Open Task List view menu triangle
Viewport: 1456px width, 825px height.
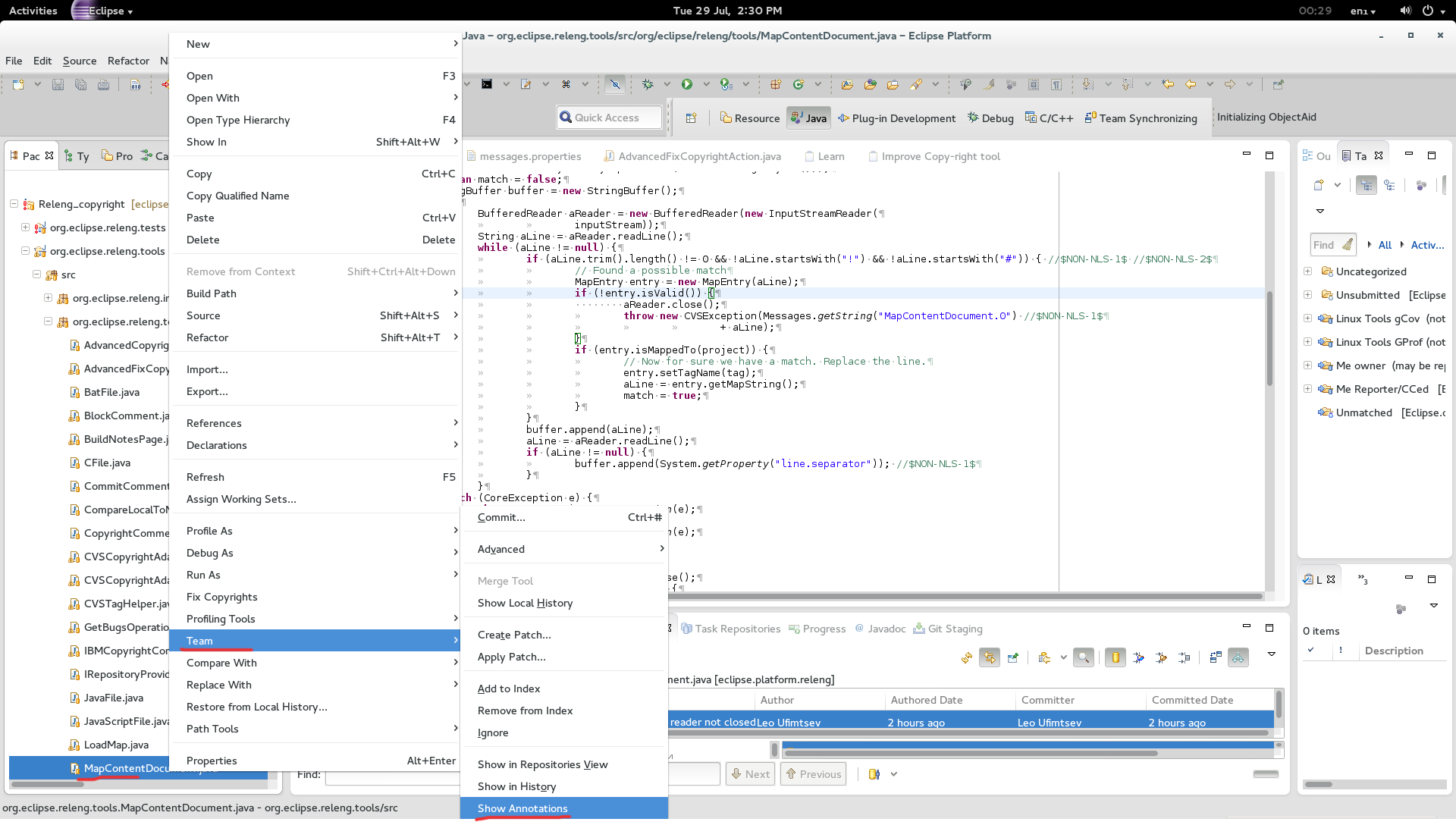pyautogui.click(x=1319, y=211)
